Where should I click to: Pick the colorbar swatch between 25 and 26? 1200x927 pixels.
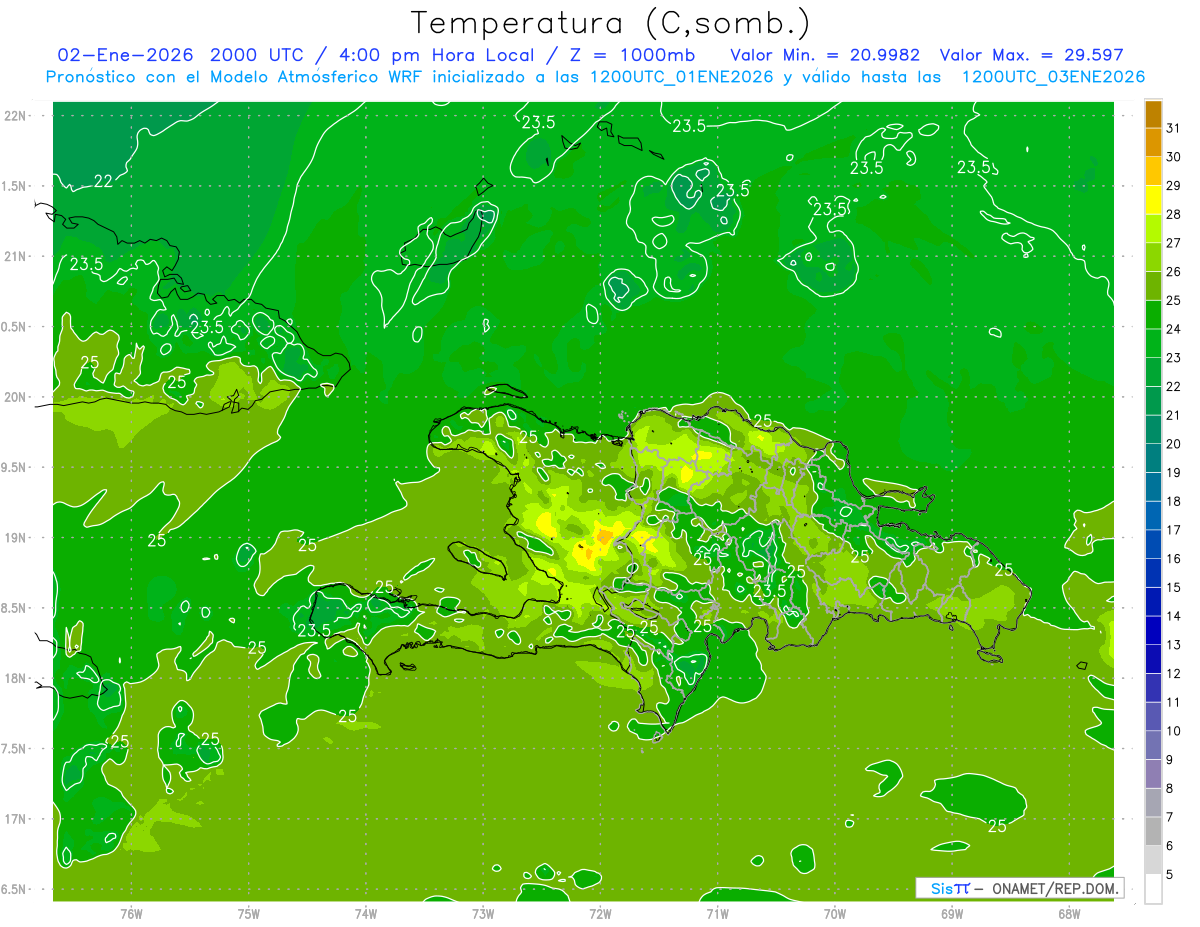click(x=1154, y=286)
